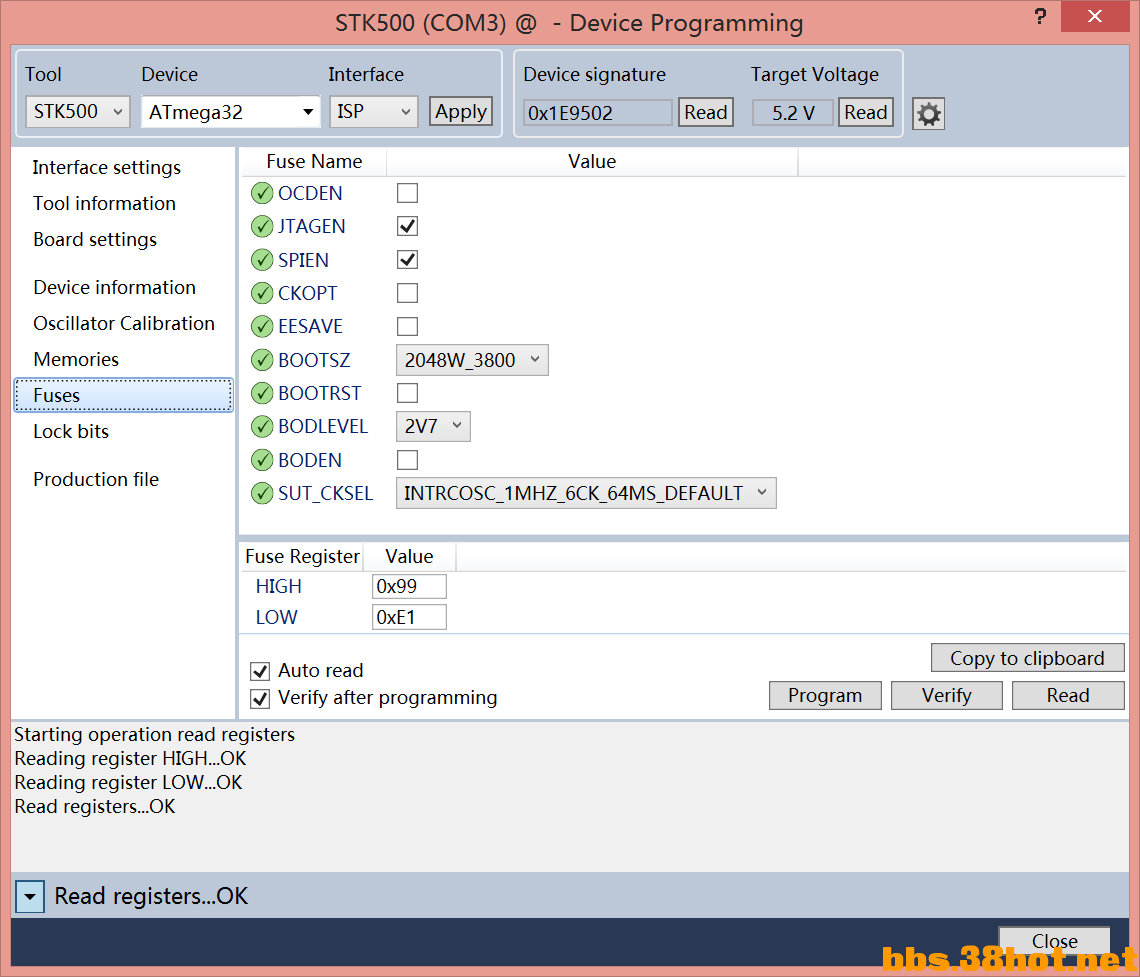Click the help question mark icon
Viewport: 1140px width, 977px height.
coord(1040,16)
